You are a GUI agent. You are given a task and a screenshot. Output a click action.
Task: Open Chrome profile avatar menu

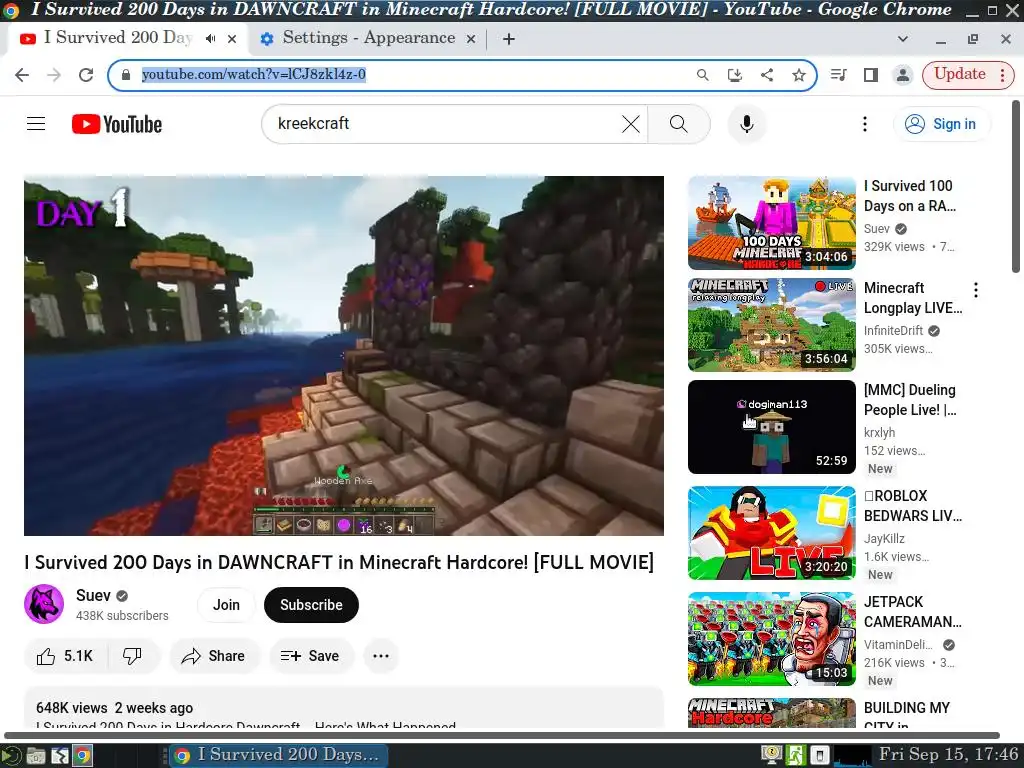903,75
